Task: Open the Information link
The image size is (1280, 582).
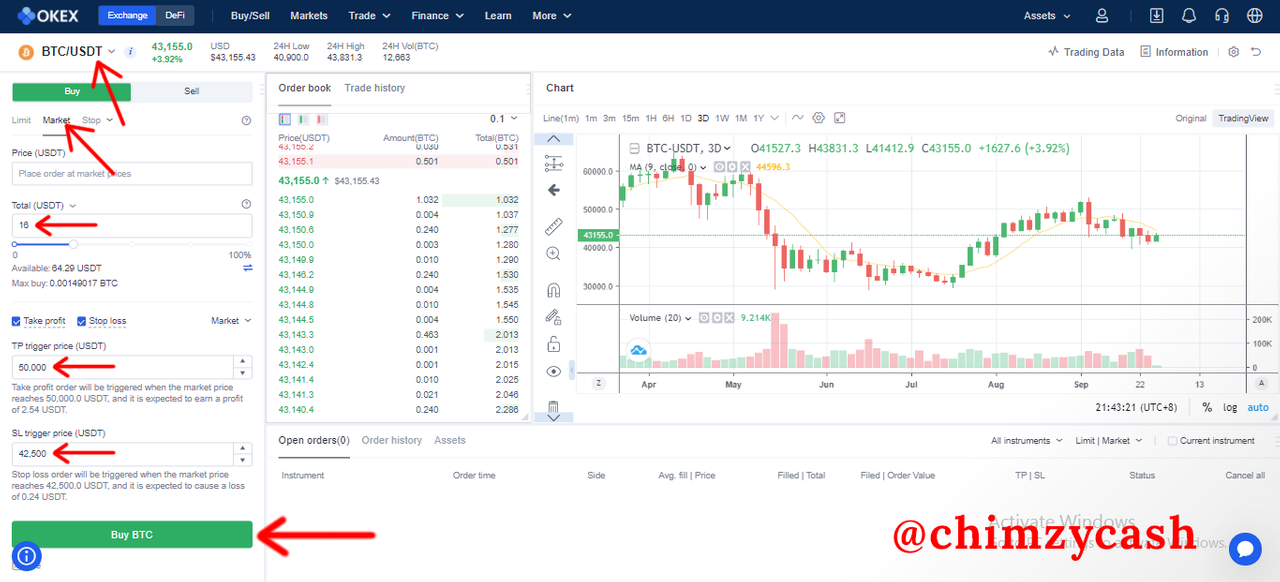Action: (x=1174, y=52)
